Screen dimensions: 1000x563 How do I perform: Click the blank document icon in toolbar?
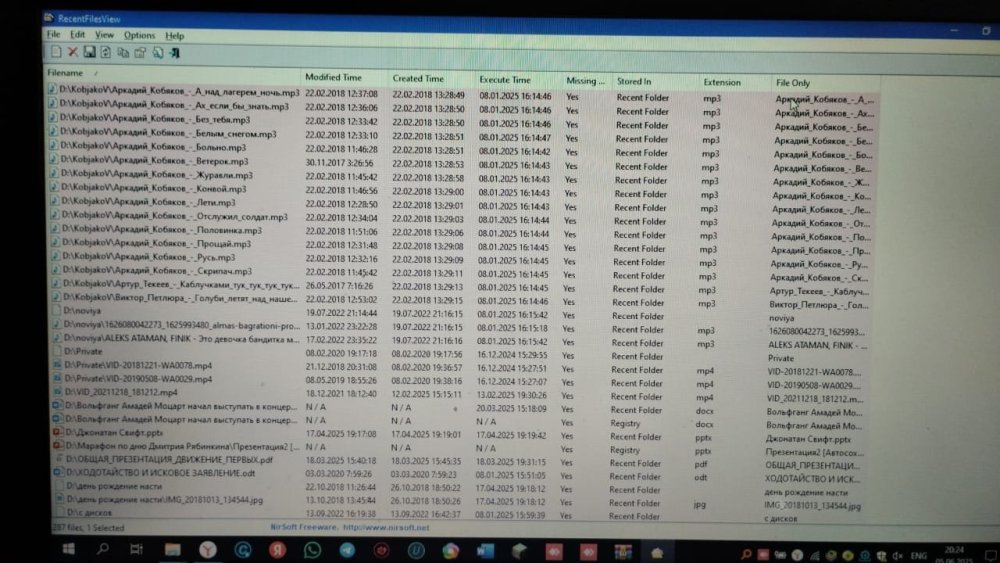pyautogui.click(x=56, y=52)
